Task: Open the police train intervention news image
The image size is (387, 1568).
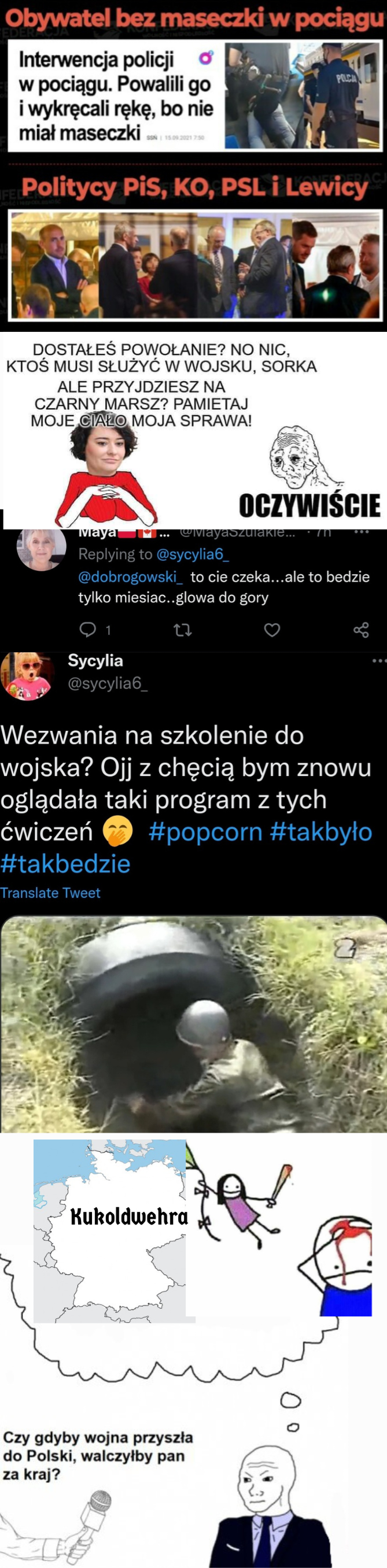Action: coord(303,95)
